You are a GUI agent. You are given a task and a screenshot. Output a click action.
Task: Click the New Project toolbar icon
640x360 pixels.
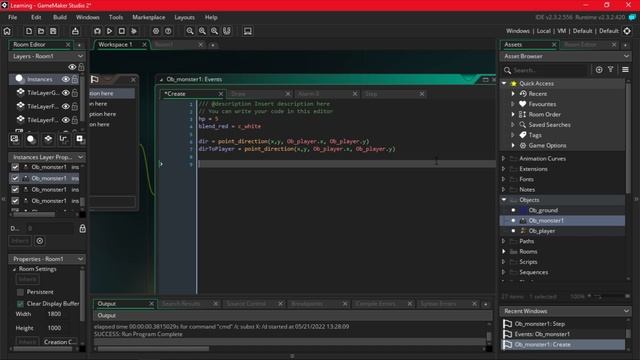point(29,31)
